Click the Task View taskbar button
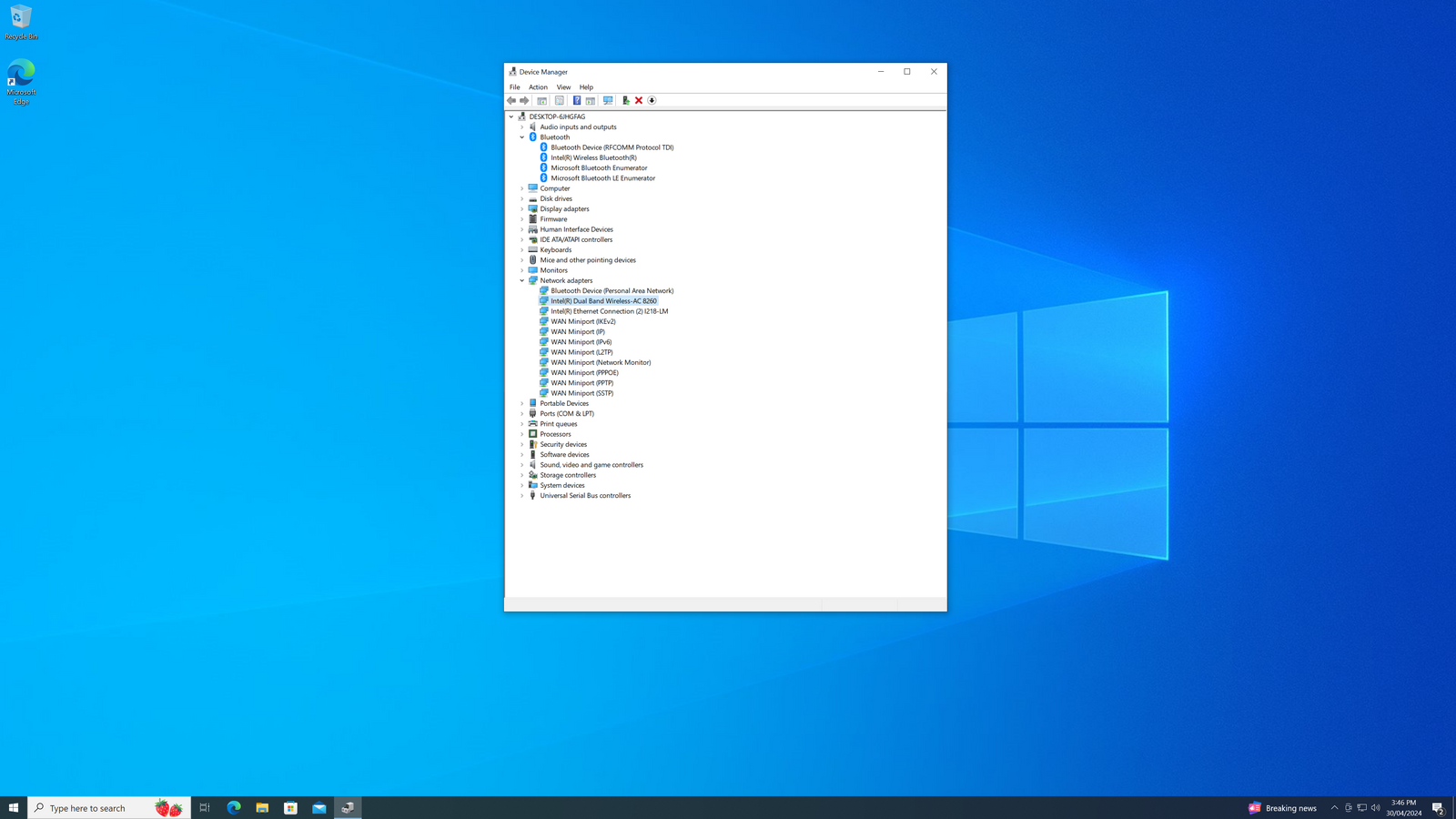This screenshot has width=1456, height=819. point(205,807)
